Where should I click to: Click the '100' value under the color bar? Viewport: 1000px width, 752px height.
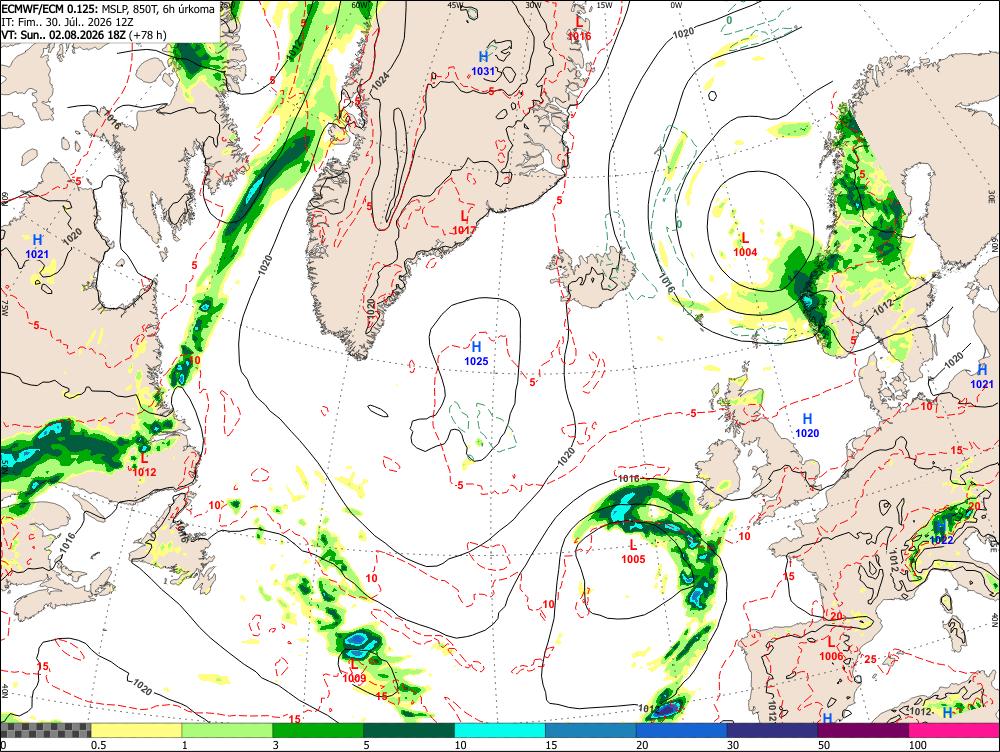[x=918, y=745]
